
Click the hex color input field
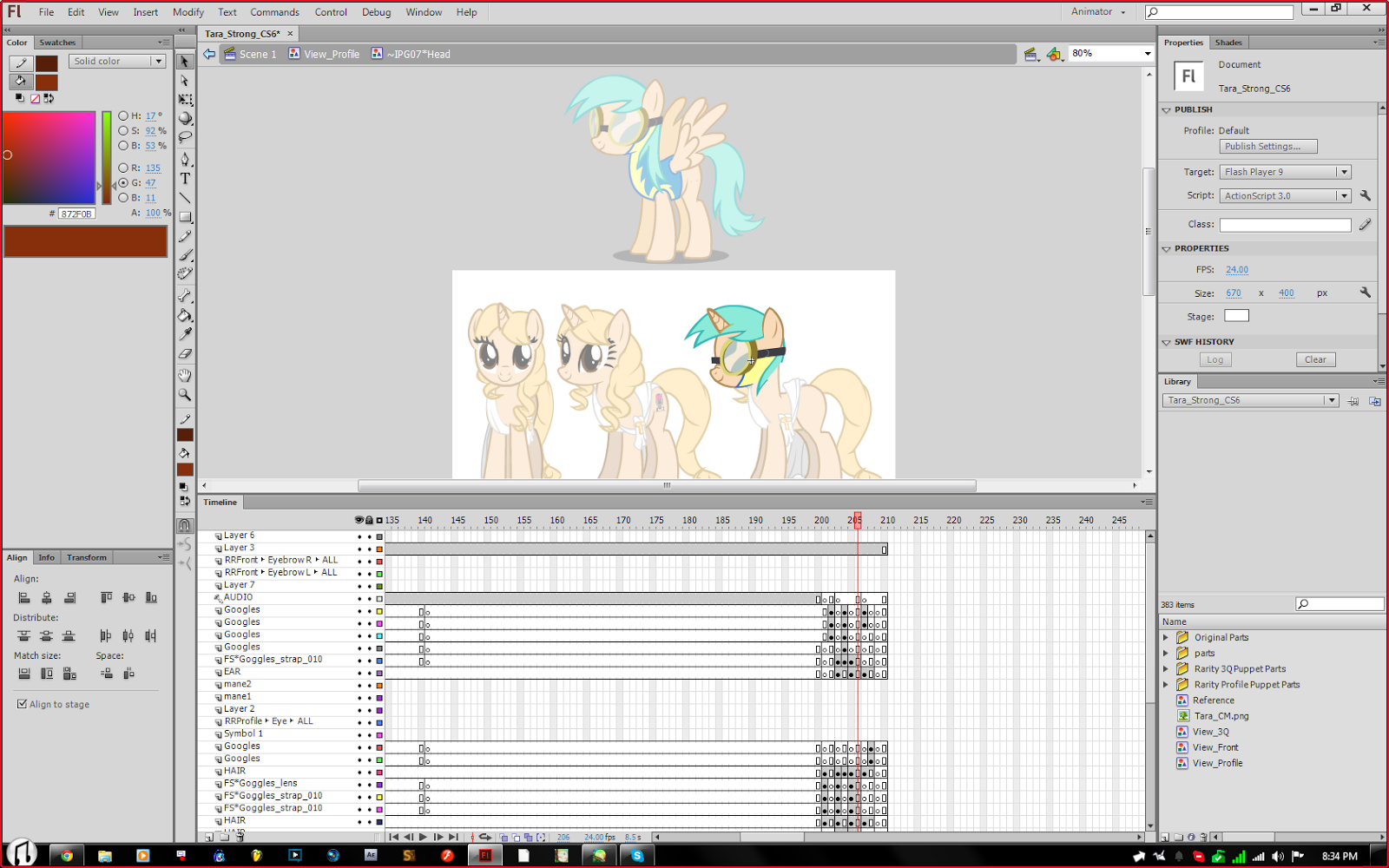pos(76,214)
